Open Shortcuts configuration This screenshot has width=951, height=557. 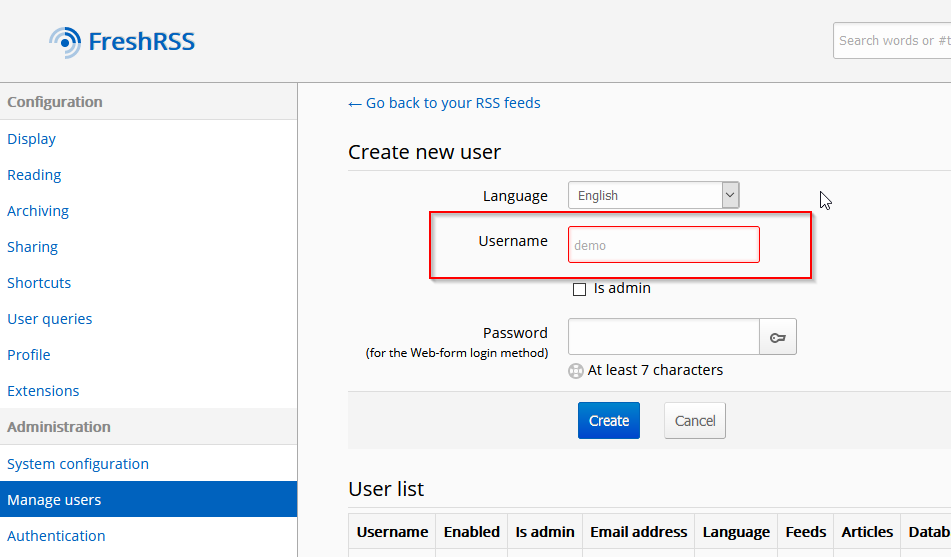click(x=39, y=283)
